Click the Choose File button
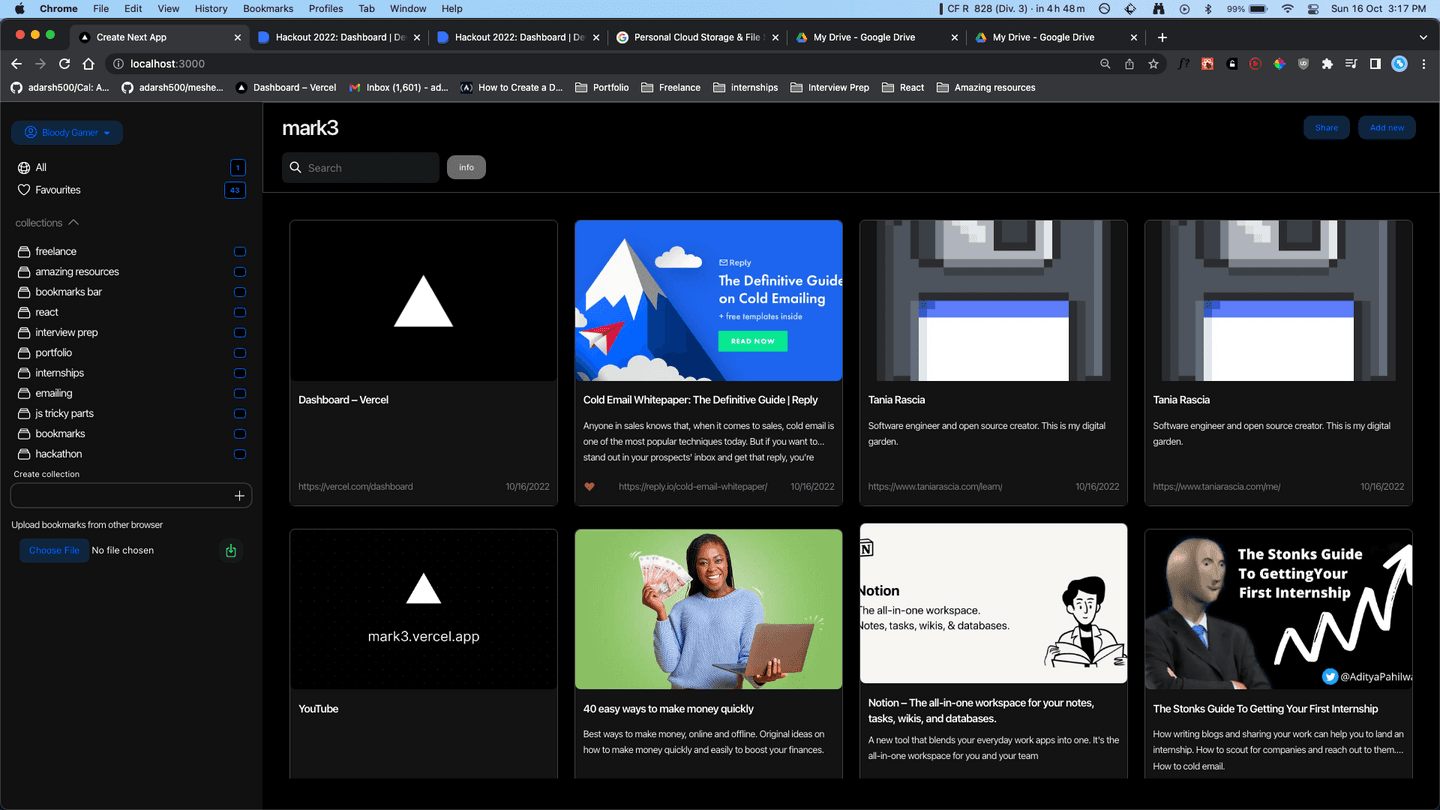The width and height of the screenshot is (1440, 810). [x=54, y=550]
